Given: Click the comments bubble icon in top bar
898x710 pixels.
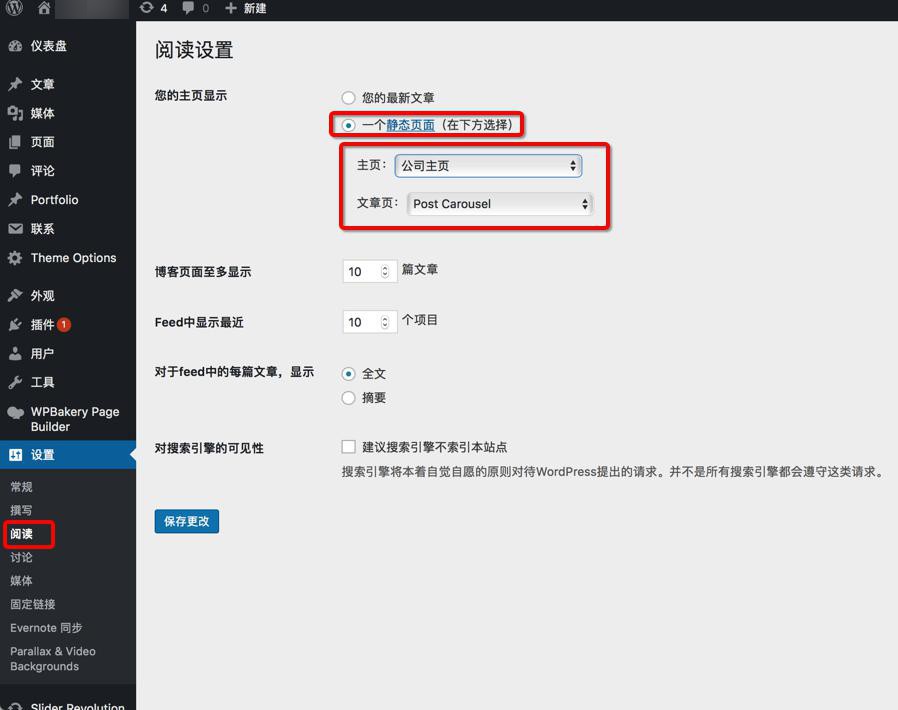Looking at the screenshot, I should 188,8.
